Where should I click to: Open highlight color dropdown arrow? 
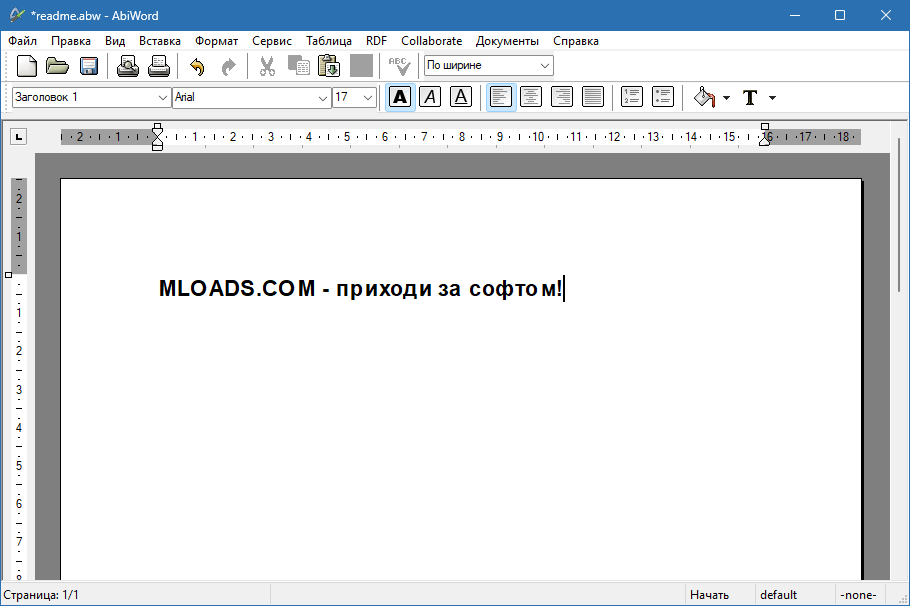pyautogui.click(x=727, y=98)
